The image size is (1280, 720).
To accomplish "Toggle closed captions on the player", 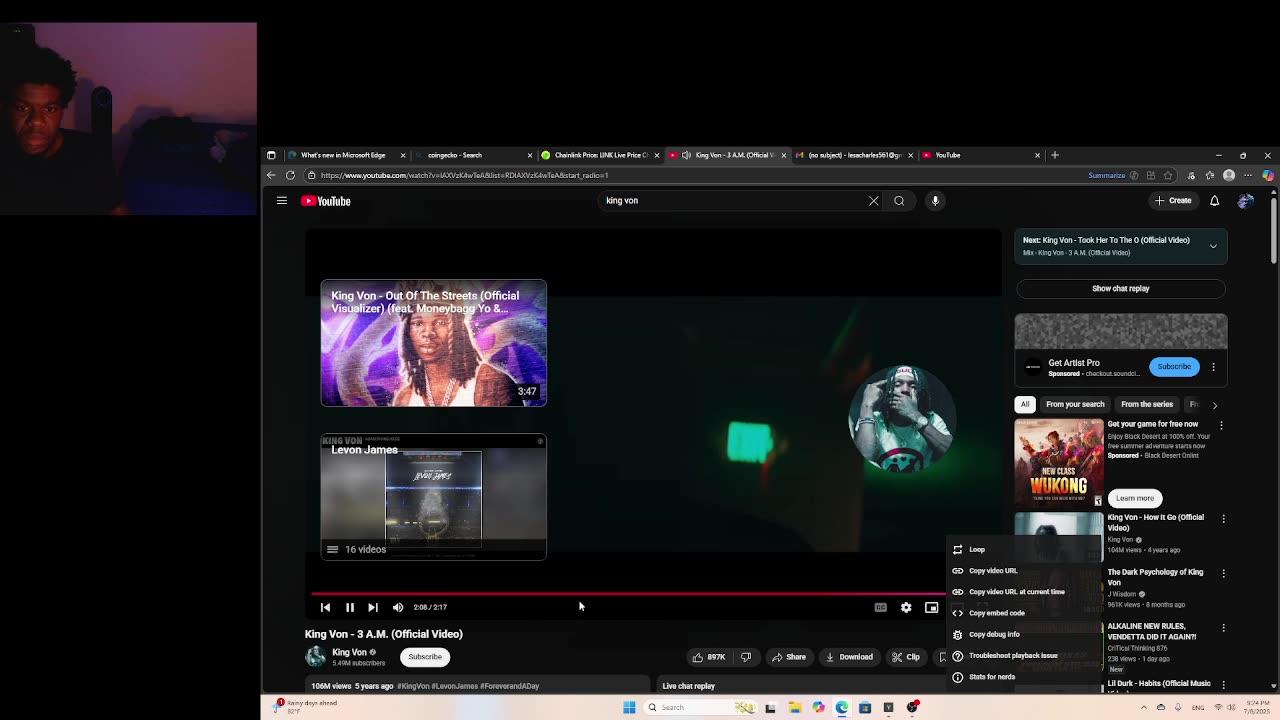I will point(880,607).
